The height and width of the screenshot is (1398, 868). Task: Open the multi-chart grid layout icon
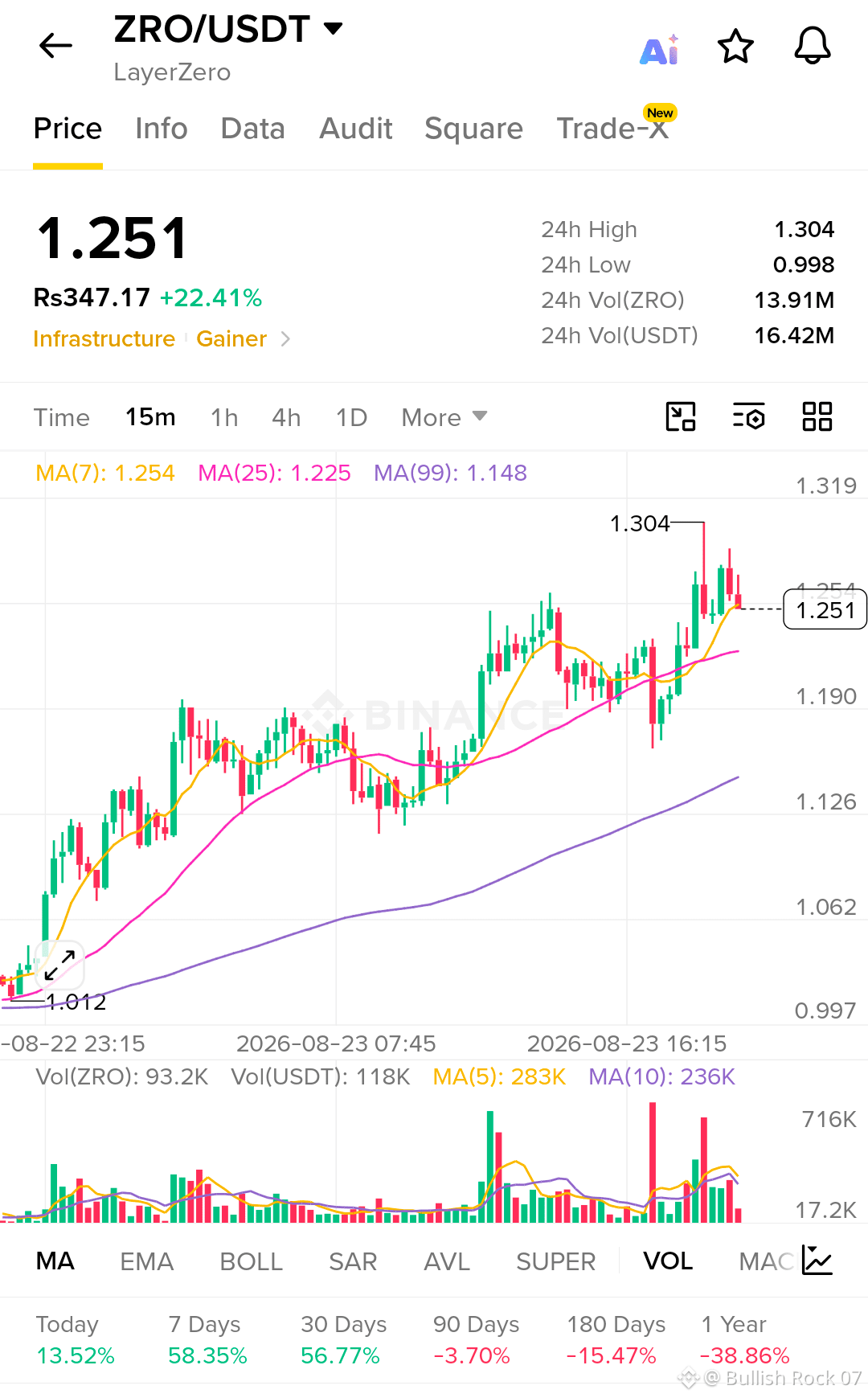(x=817, y=416)
